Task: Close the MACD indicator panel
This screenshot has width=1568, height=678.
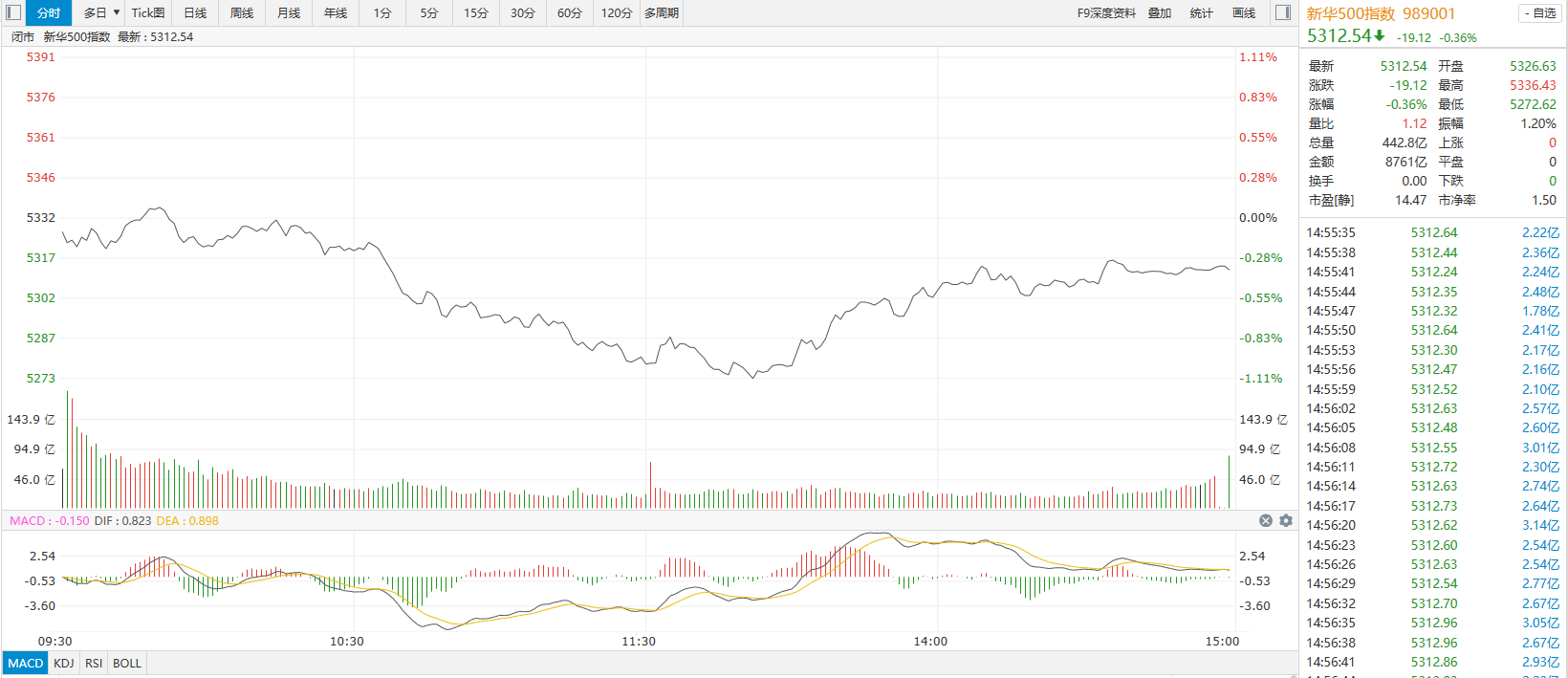Action: click(1266, 521)
